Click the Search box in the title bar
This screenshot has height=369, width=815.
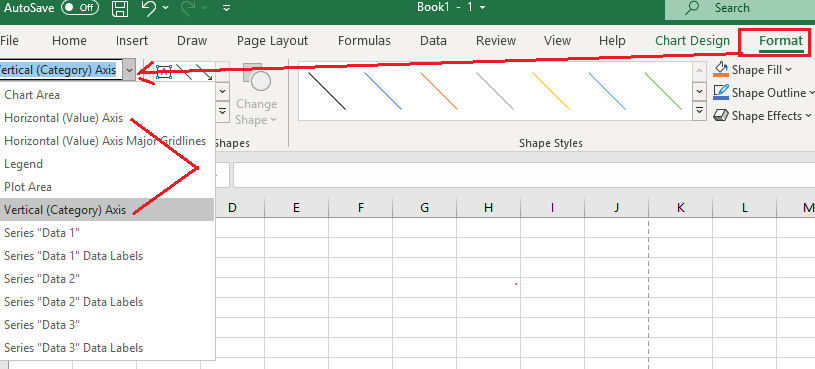coord(740,9)
